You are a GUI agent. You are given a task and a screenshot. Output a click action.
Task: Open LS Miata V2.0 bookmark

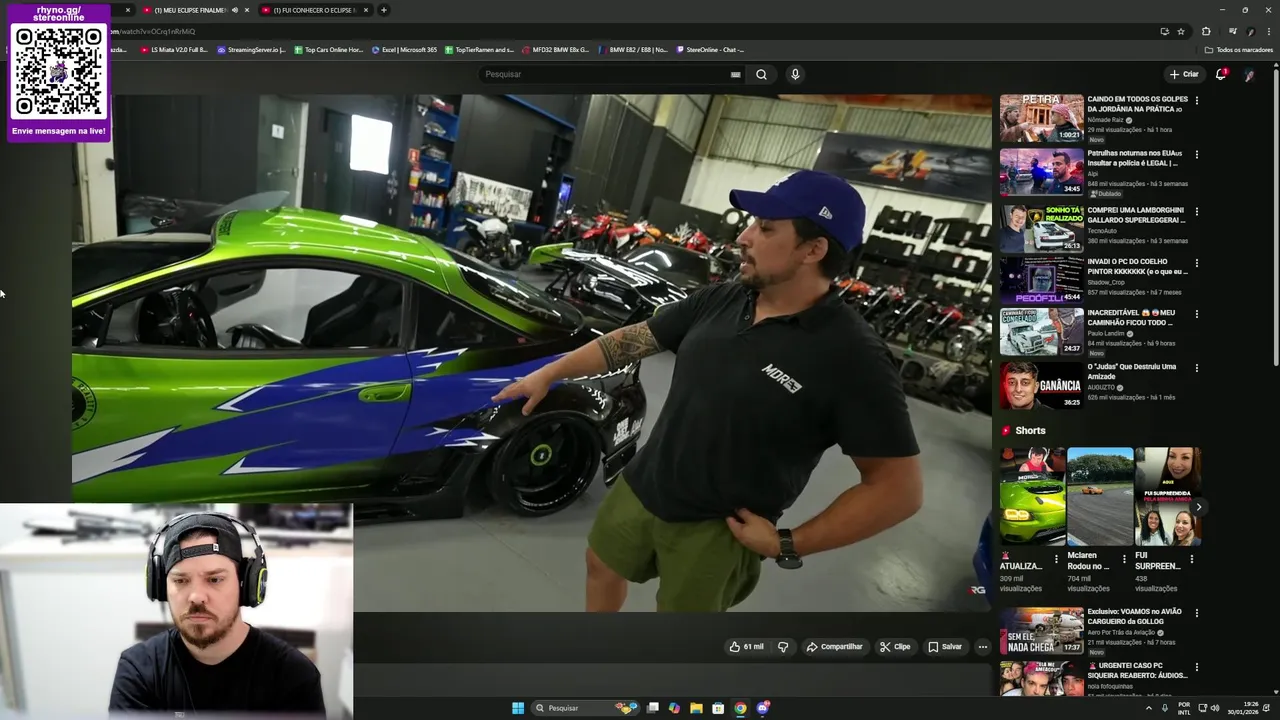point(174,49)
